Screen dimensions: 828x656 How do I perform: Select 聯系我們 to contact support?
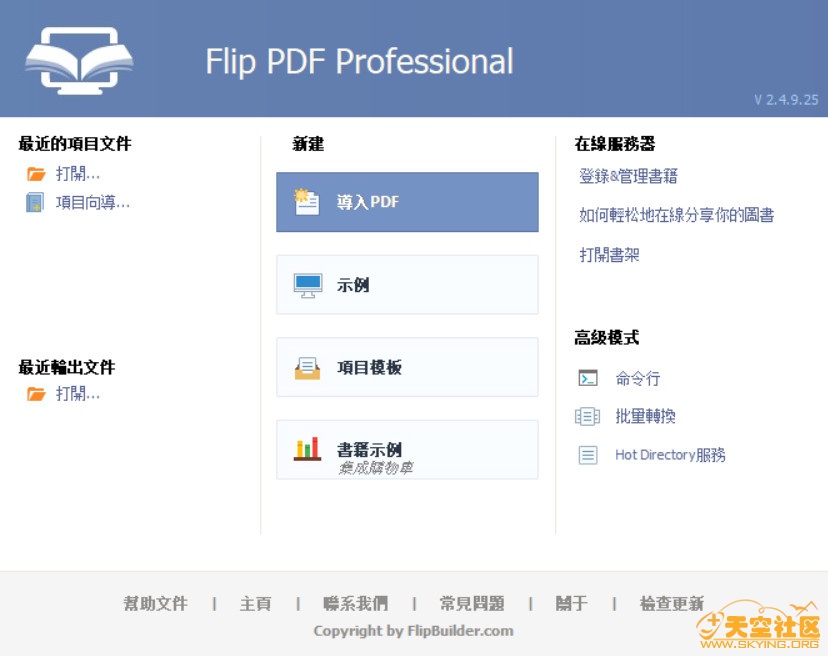(356, 603)
